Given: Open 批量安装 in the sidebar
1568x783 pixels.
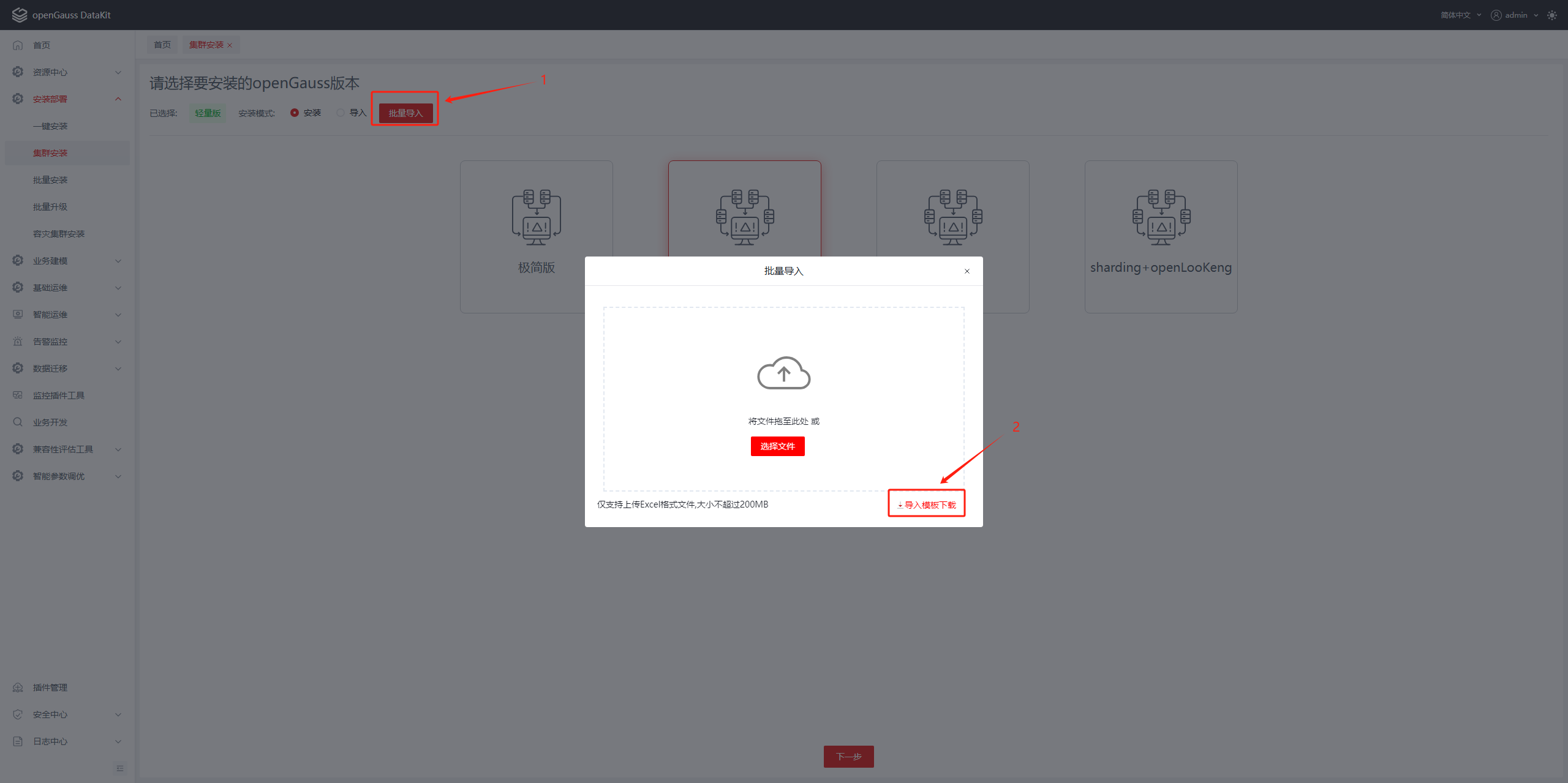Looking at the screenshot, I should pos(50,180).
